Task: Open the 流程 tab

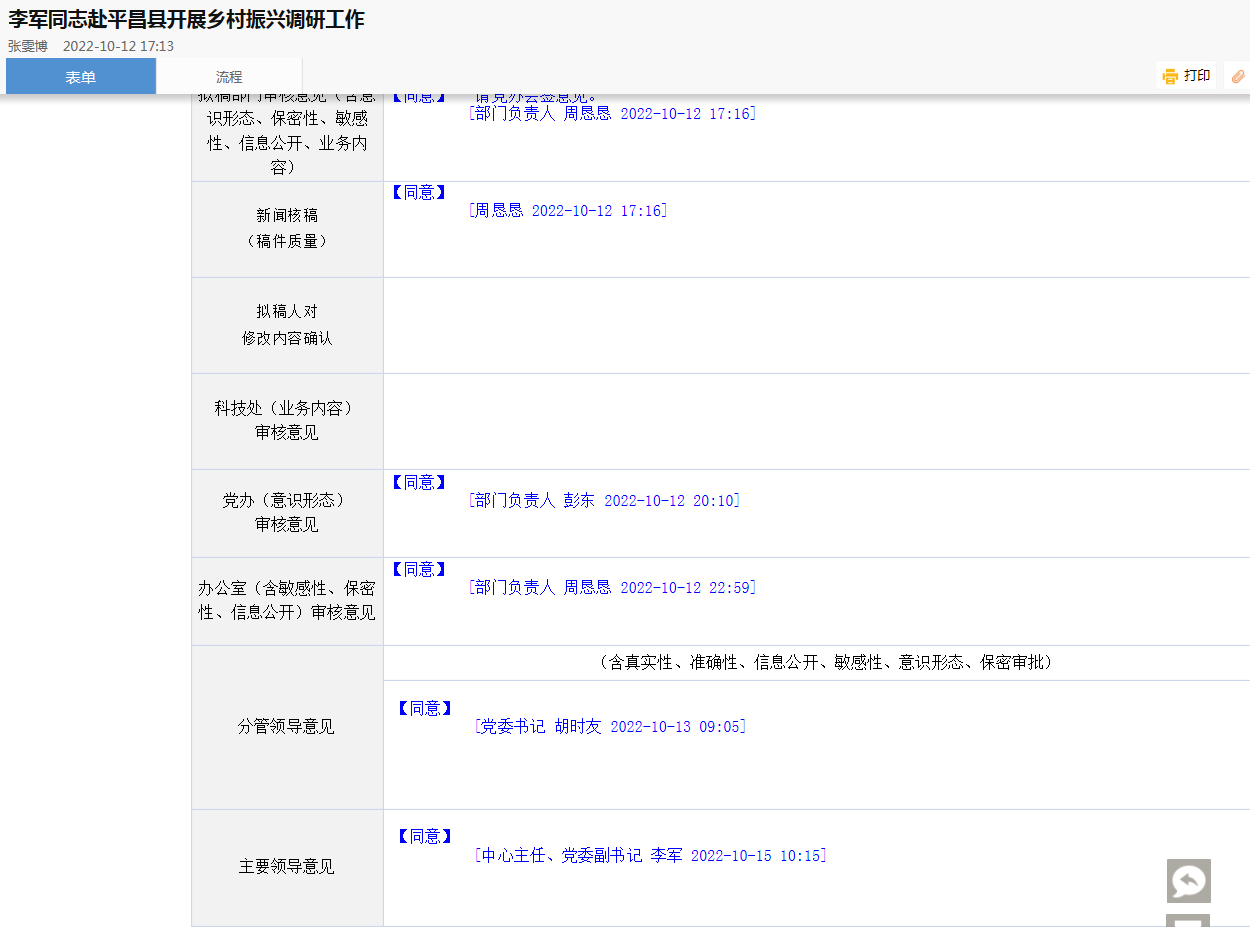Action: click(229, 77)
